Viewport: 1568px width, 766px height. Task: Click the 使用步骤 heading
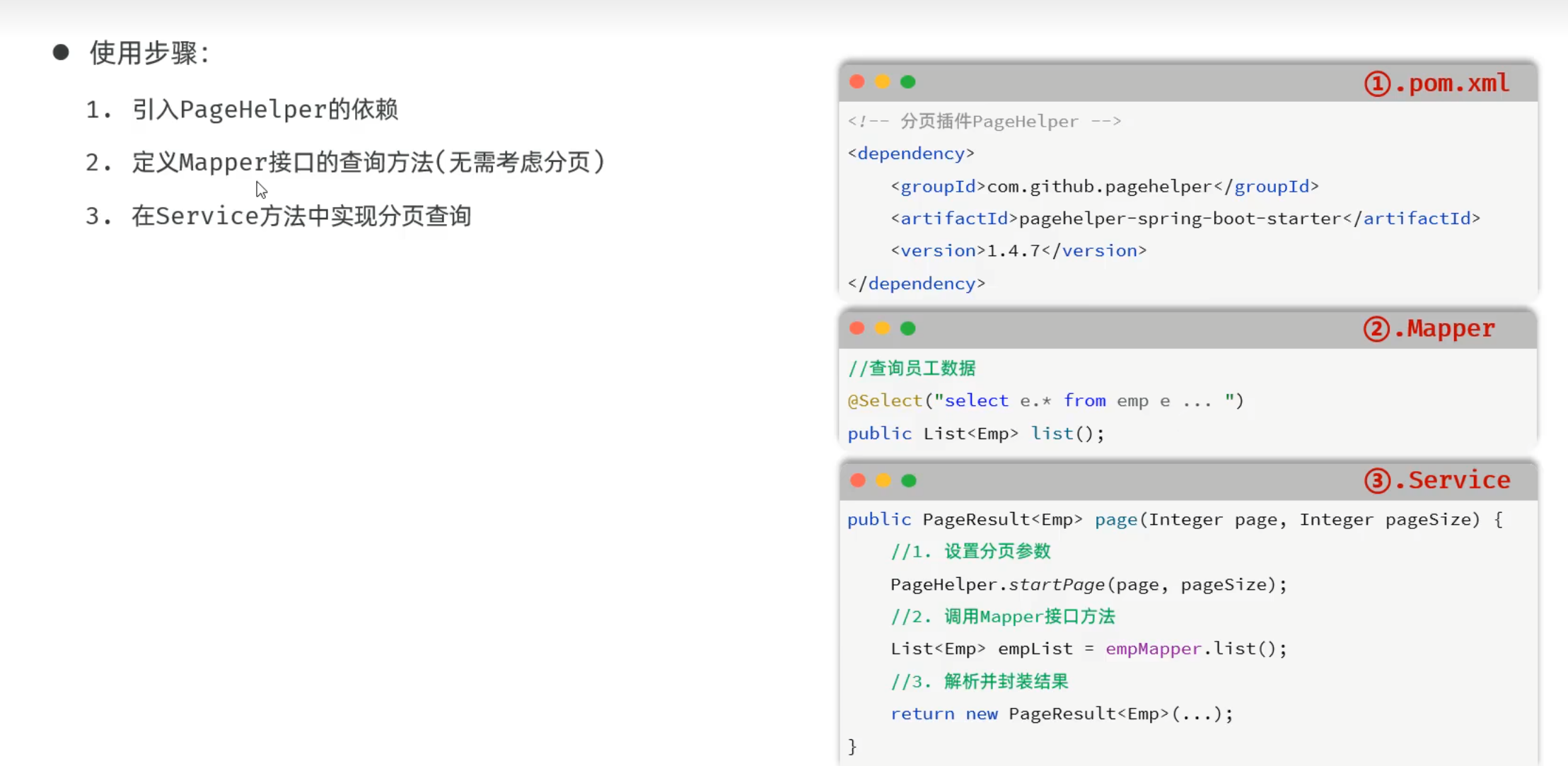pos(149,53)
